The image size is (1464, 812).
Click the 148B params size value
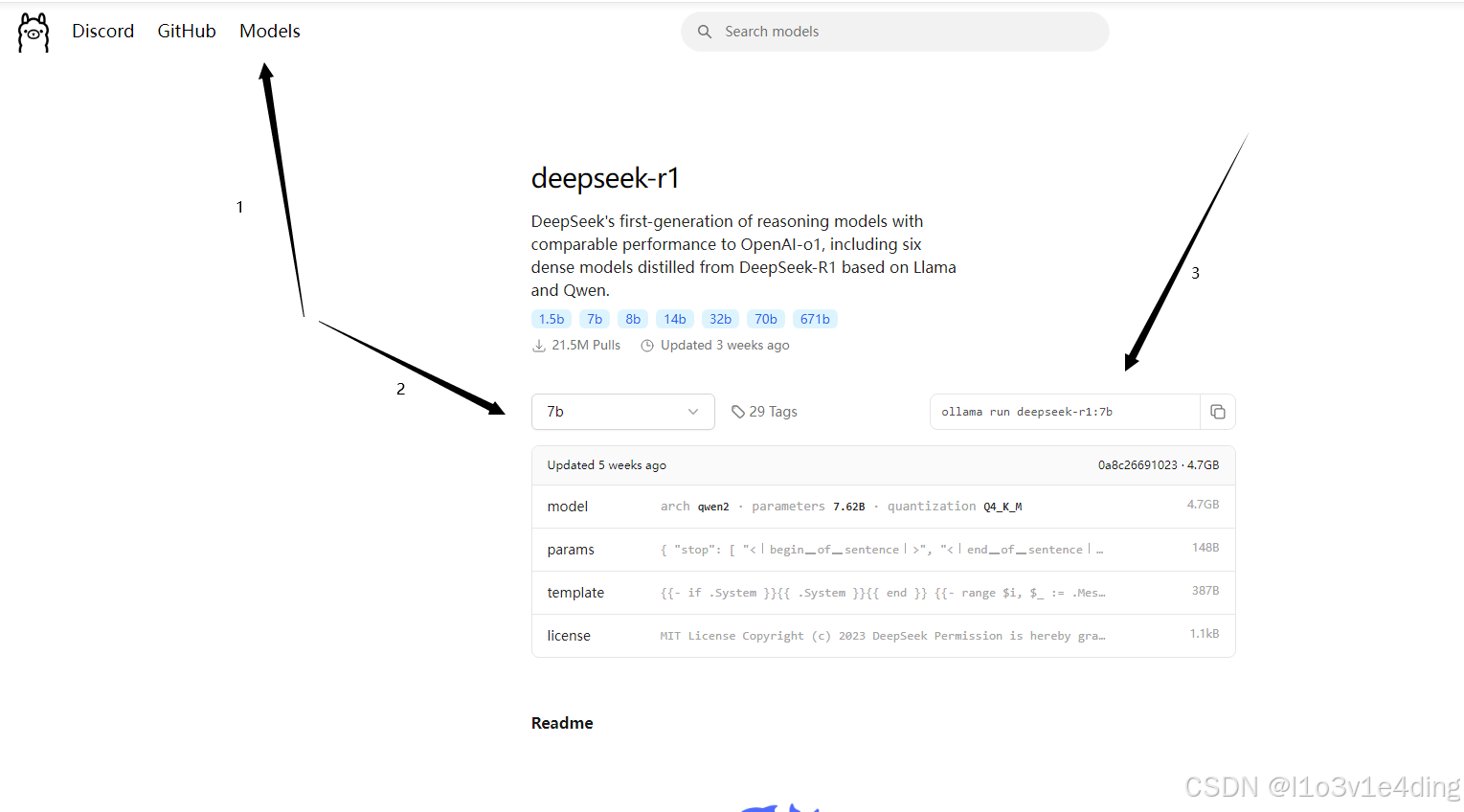1205,548
